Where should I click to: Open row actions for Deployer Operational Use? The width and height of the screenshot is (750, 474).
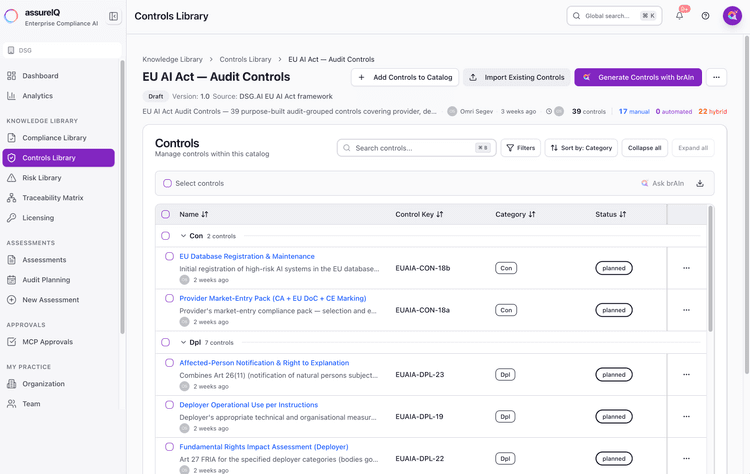(x=686, y=417)
